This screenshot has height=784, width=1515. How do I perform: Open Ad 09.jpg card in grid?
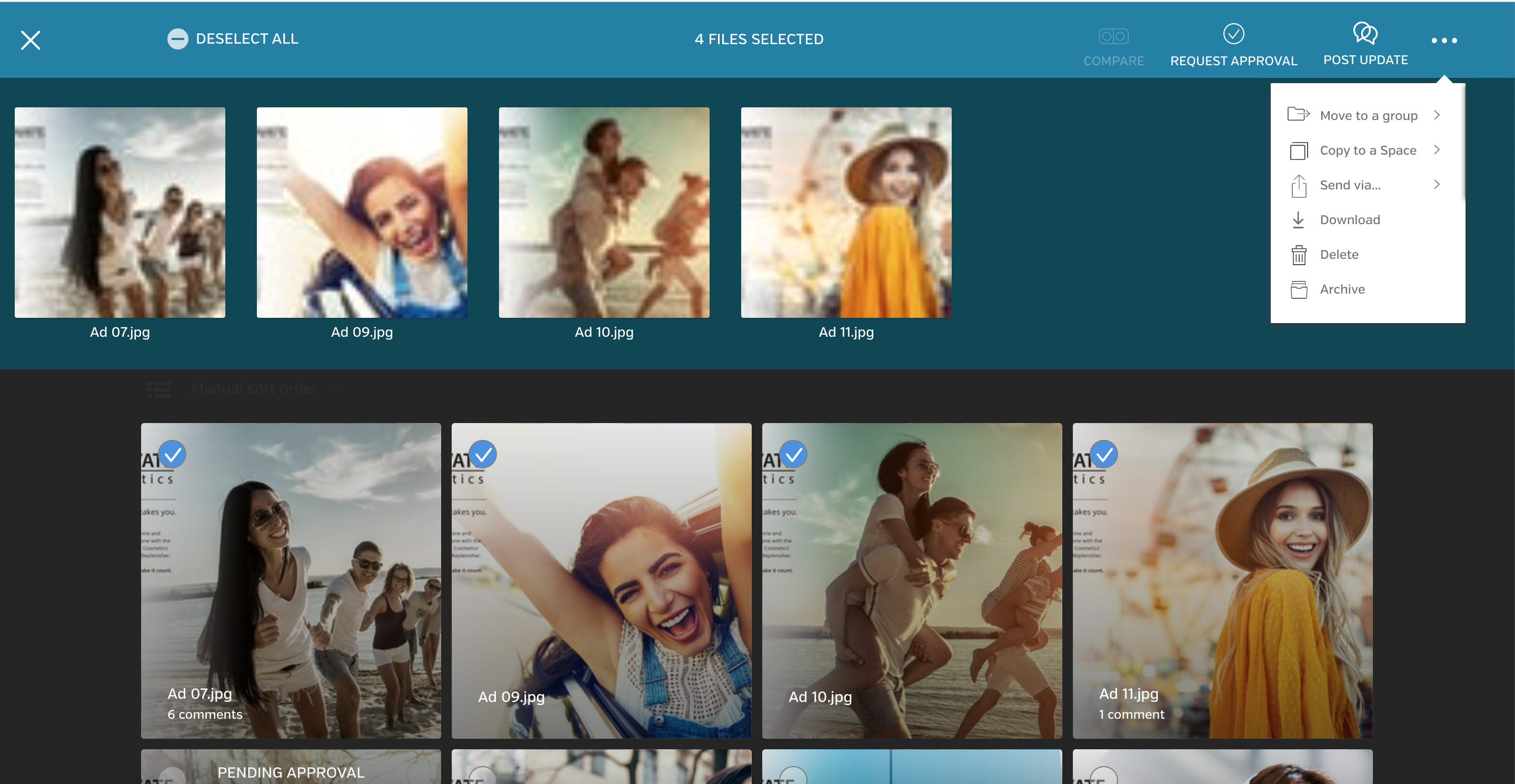click(601, 580)
